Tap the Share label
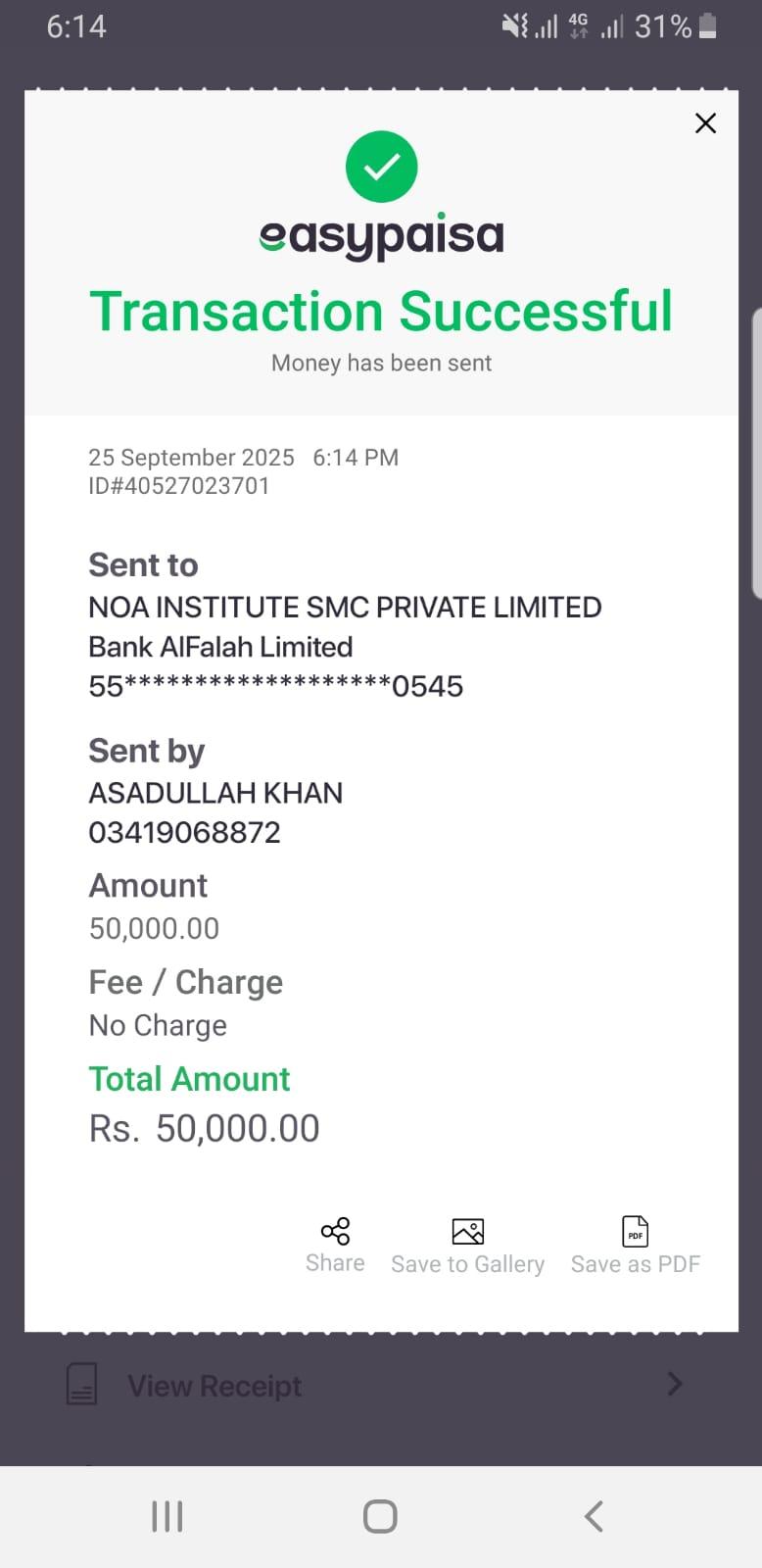The image size is (762, 1568). pos(335,1263)
